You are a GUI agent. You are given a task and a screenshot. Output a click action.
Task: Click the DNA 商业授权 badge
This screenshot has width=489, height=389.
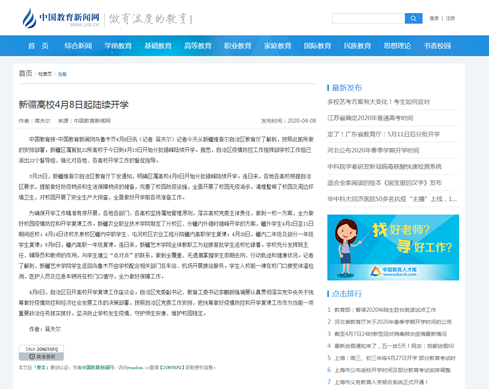click(41, 353)
